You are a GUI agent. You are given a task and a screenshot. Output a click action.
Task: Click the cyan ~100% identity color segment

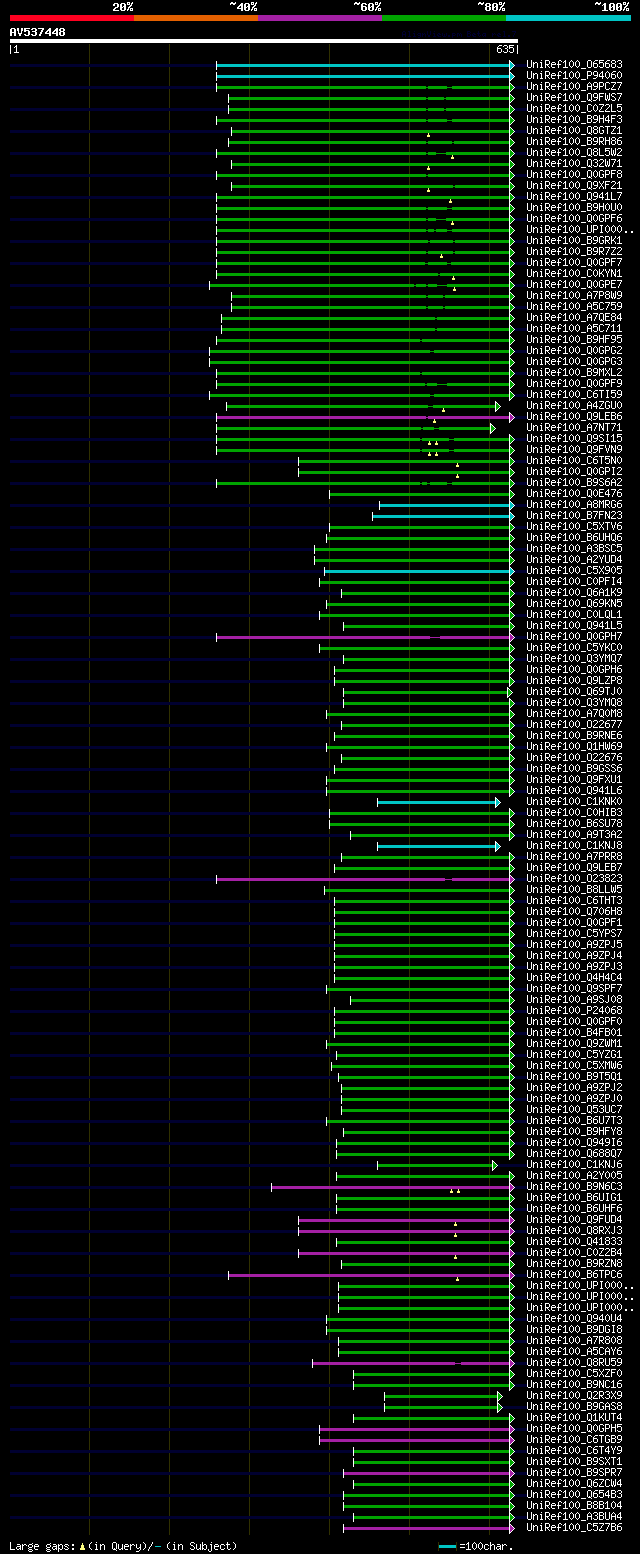pyautogui.click(x=568, y=17)
